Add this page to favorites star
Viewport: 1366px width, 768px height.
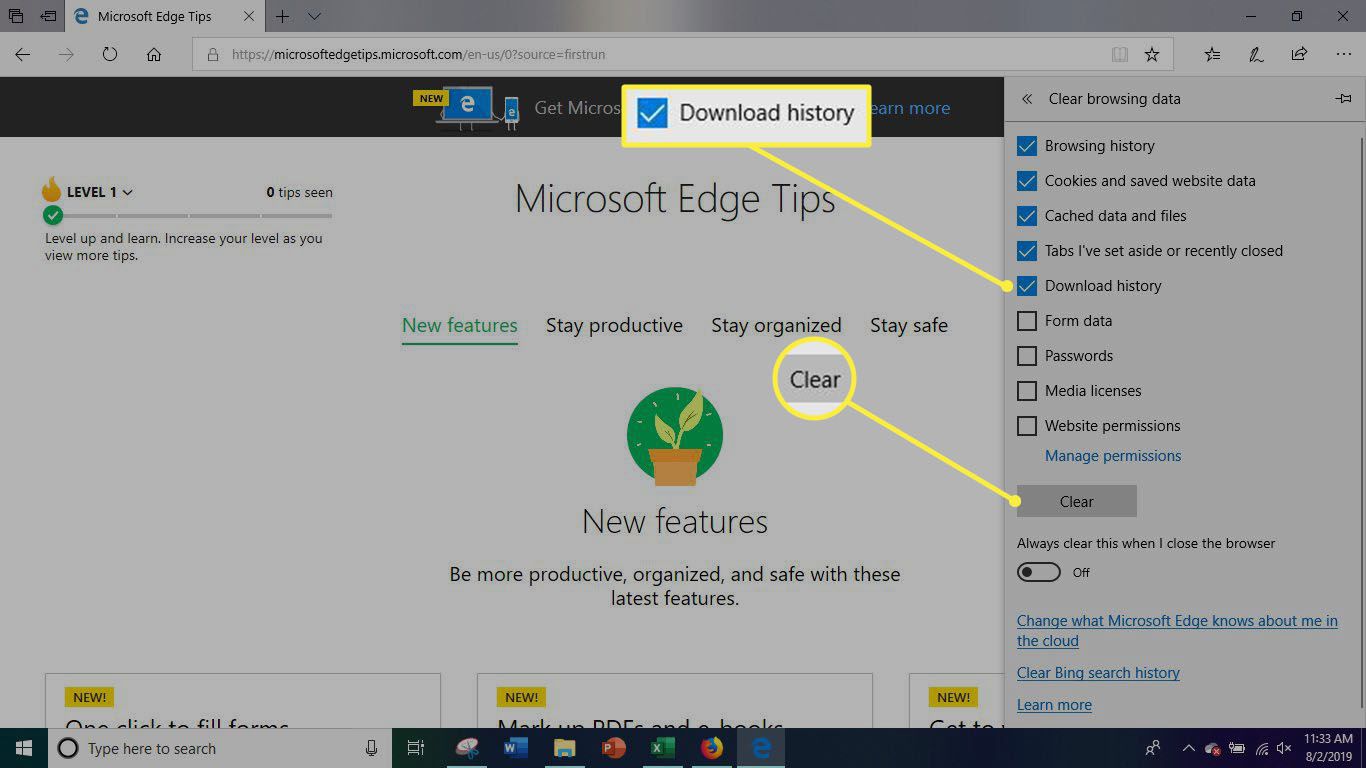(x=1152, y=55)
